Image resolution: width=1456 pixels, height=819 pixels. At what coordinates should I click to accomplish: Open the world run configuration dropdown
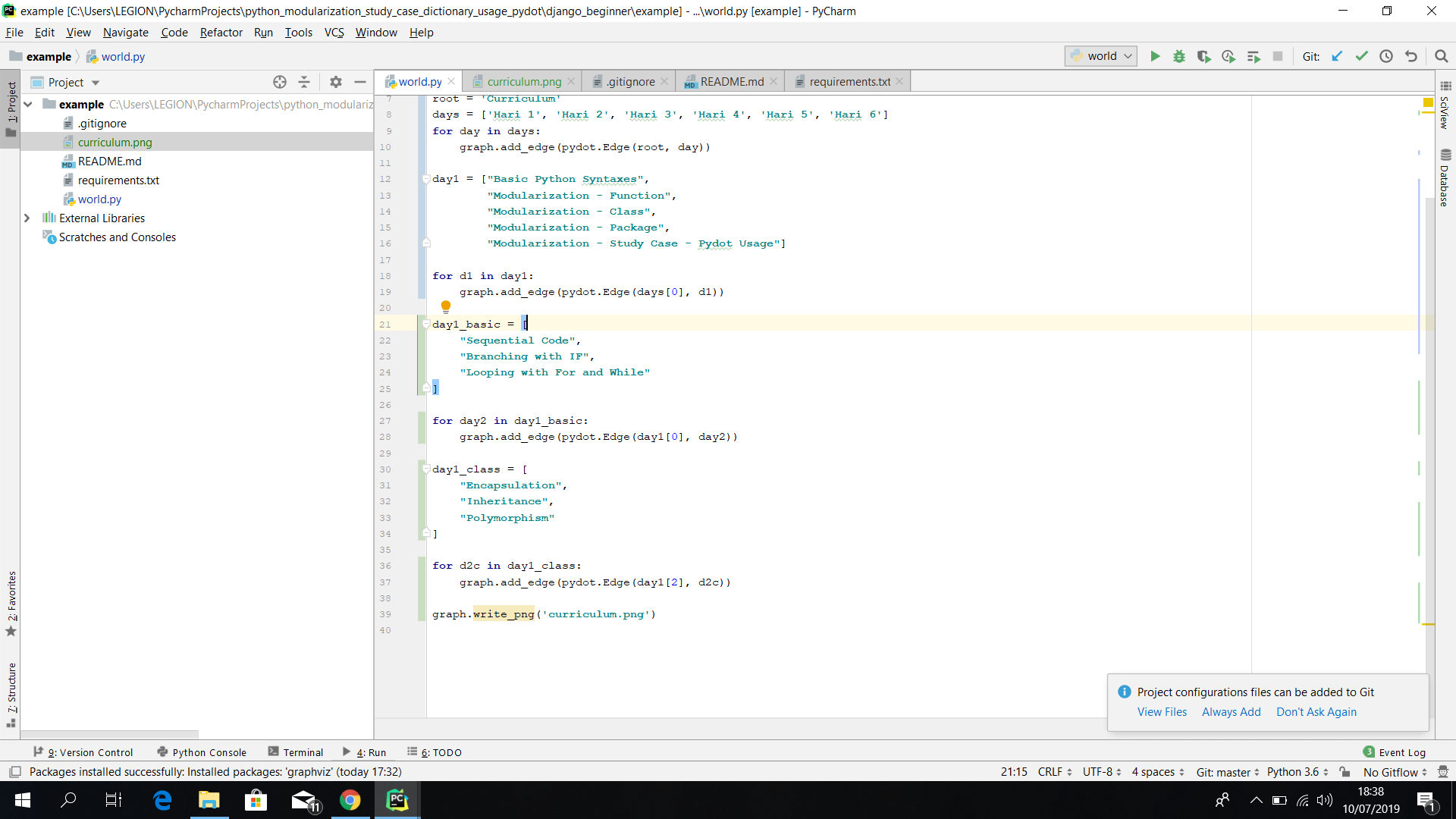point(1127,56)
